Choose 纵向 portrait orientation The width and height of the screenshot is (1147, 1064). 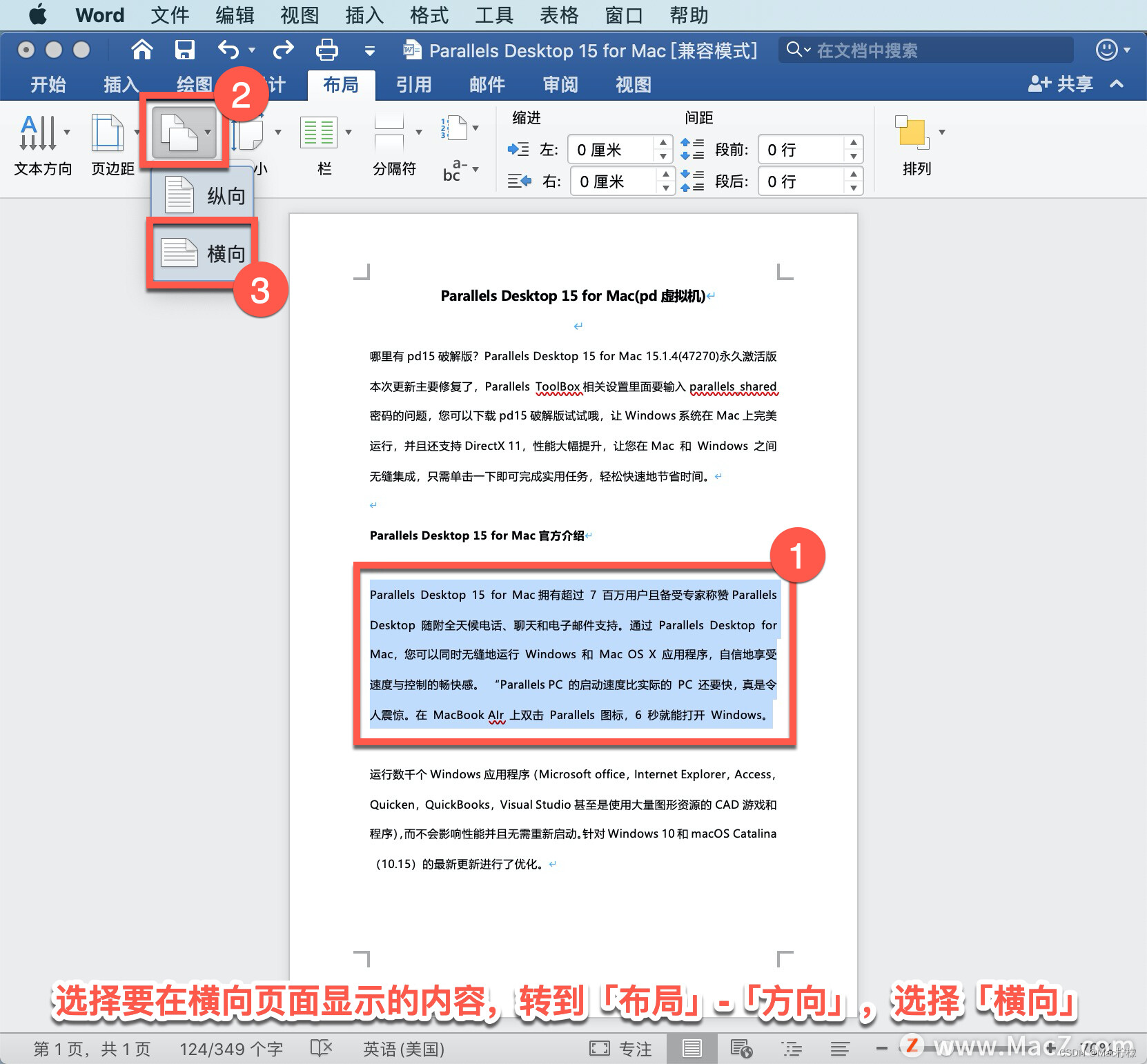[x=203, y=196]
